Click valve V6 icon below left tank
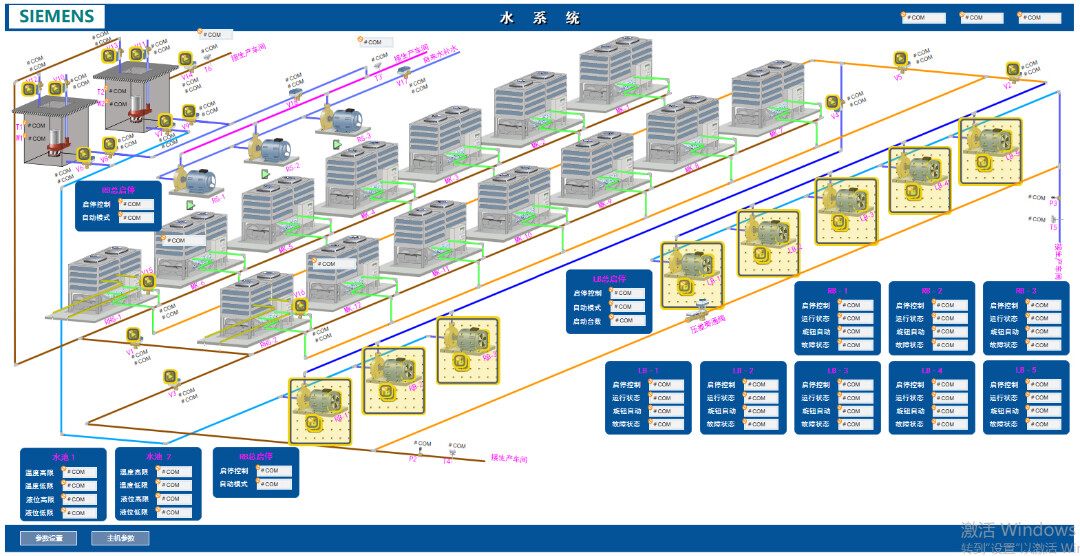 [84, 155]
